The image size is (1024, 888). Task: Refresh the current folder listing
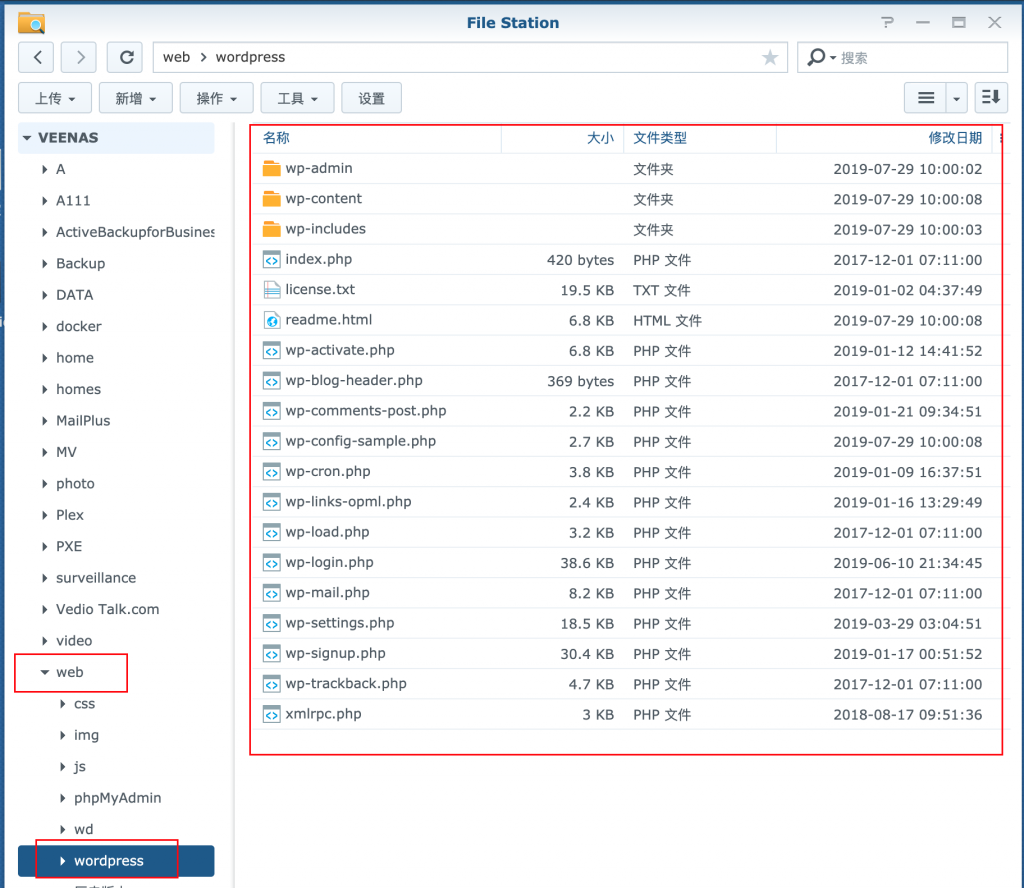127,57
